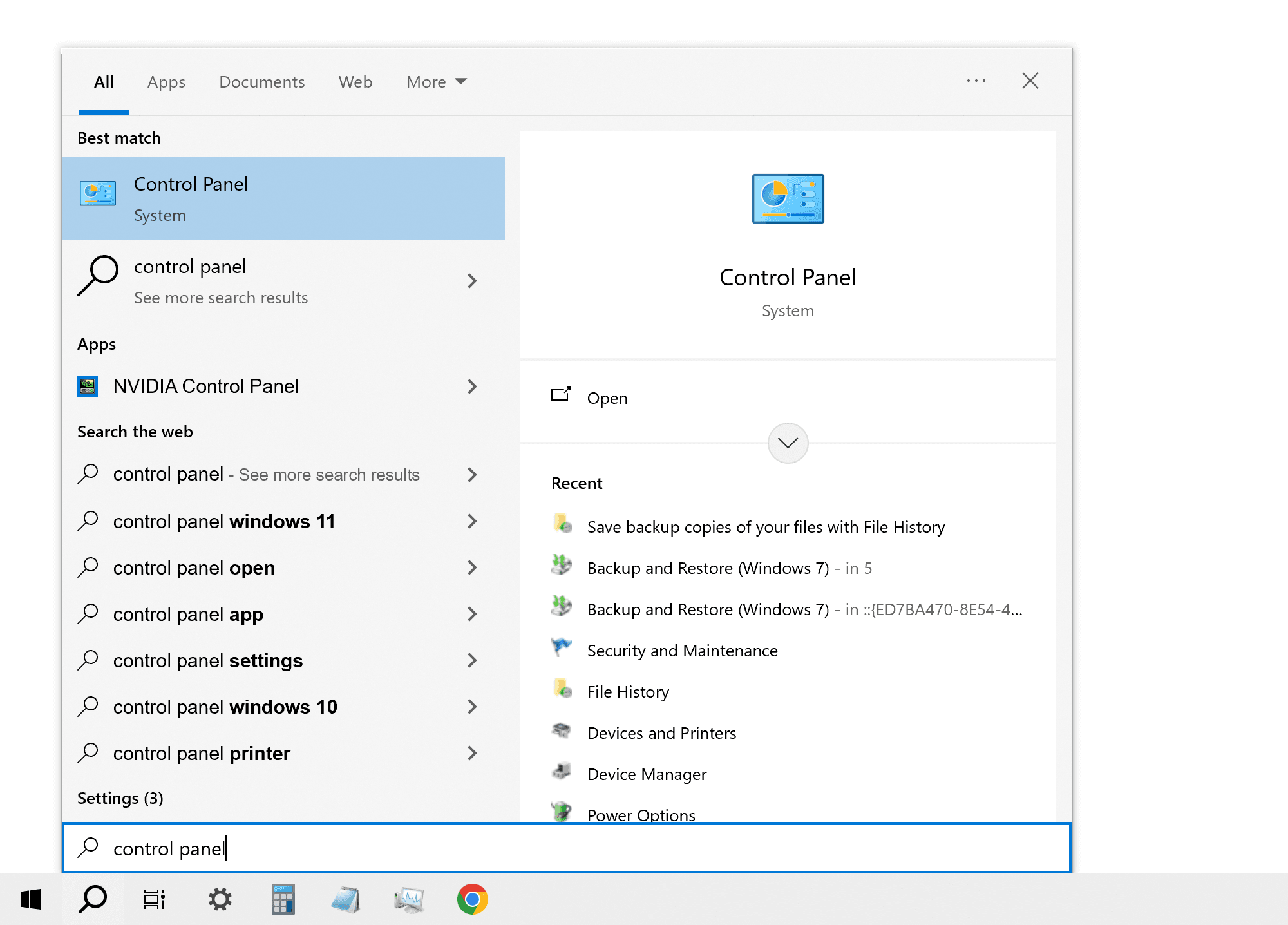Viewport: 1288px width, 925px height.
Task: Open 'Backup and Restore (Windows 7) - in 5'
Action: [x=729, y=568]
